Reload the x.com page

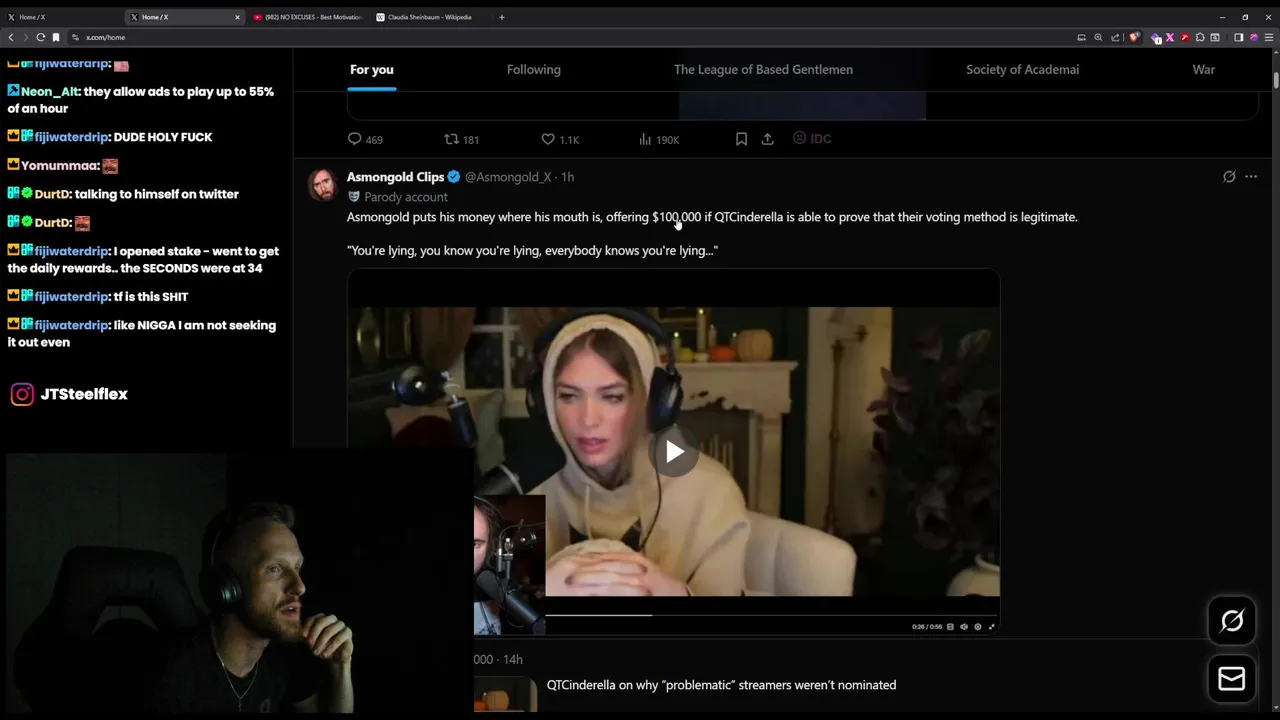pos(40,37)
